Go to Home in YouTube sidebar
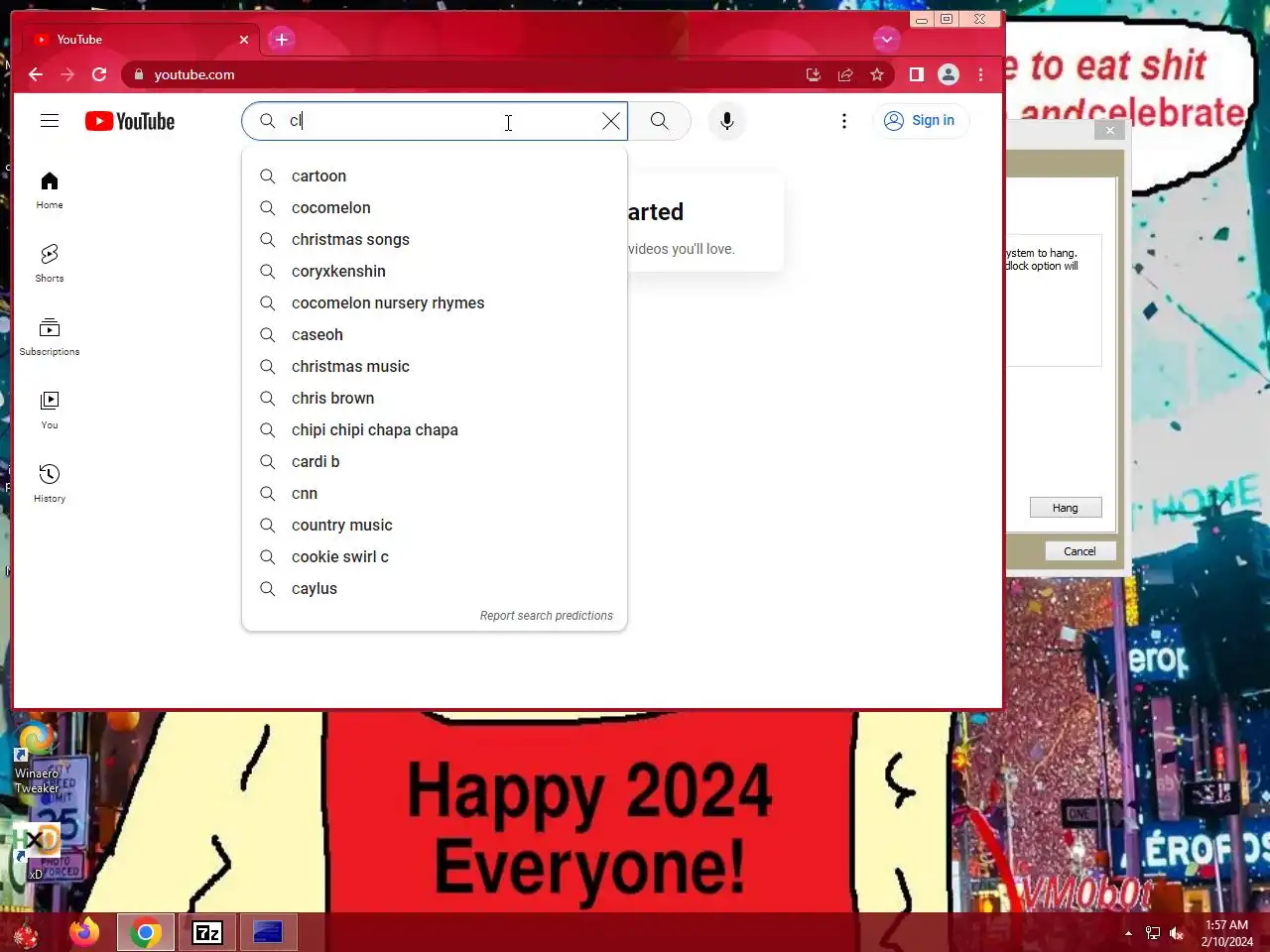 point(50,190)
